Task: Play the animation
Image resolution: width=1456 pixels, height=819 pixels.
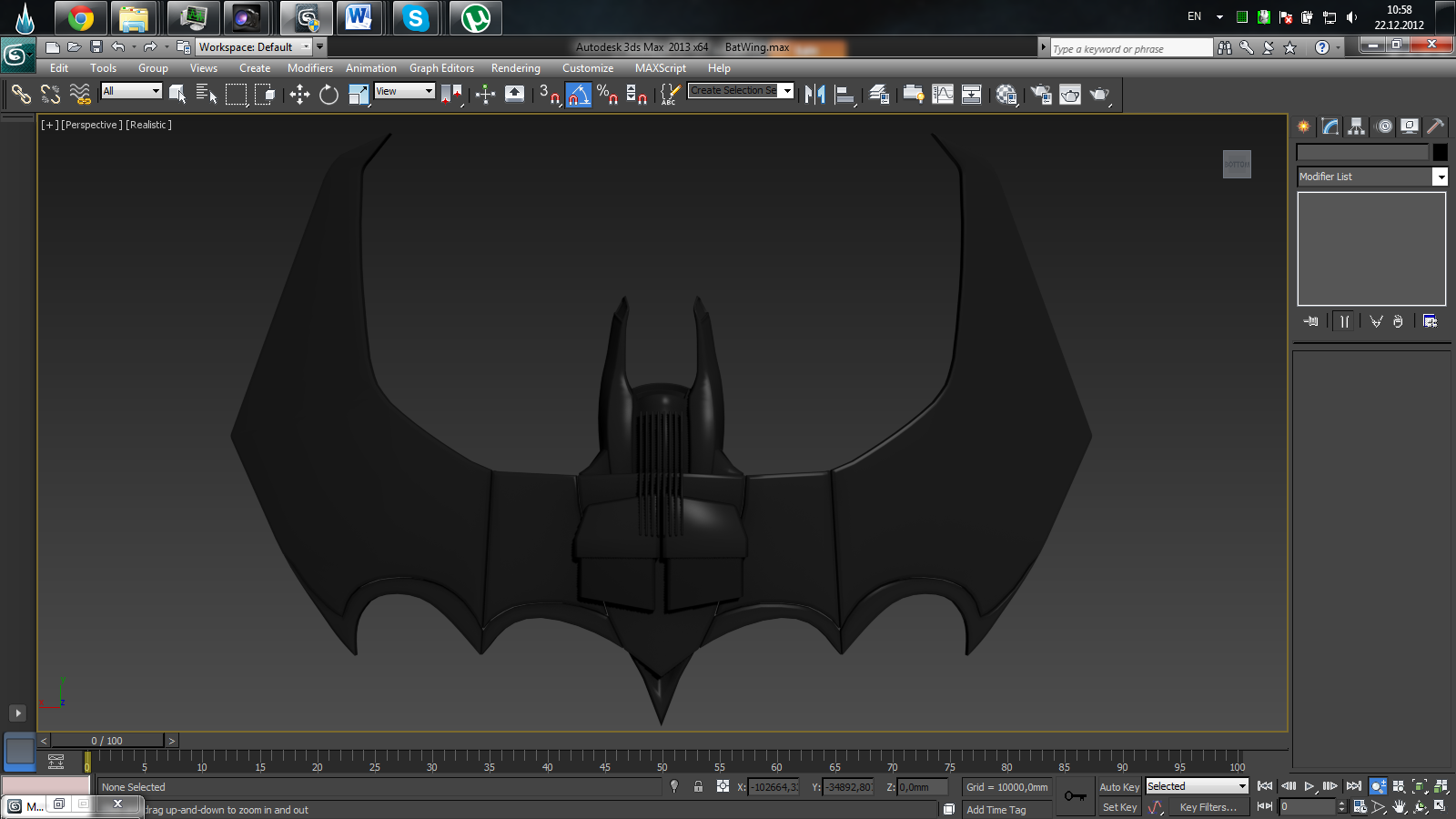Action: [x=1309, y=786]
